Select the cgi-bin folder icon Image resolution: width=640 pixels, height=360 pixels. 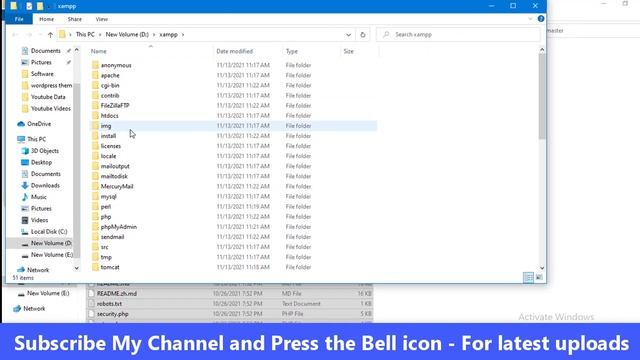95,85
